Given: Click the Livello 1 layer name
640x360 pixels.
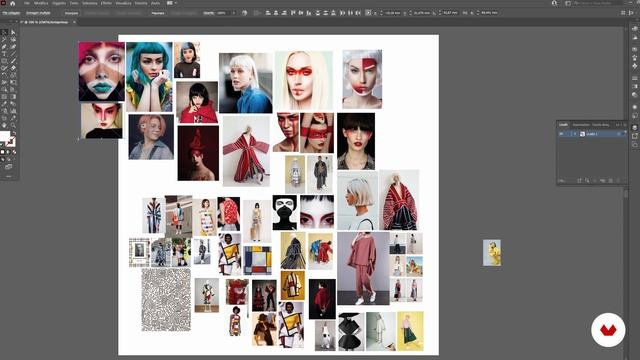Looking at the screenshot, I should 592,134.
